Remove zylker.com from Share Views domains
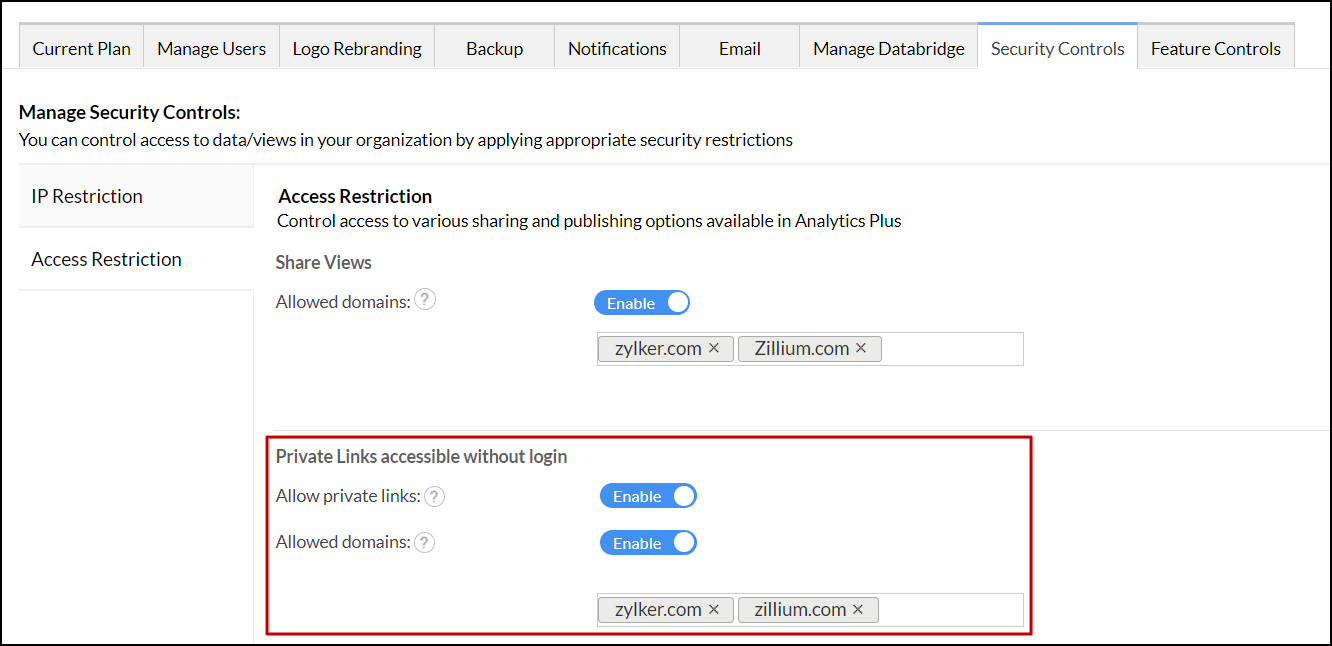 [x=714, y=348]
